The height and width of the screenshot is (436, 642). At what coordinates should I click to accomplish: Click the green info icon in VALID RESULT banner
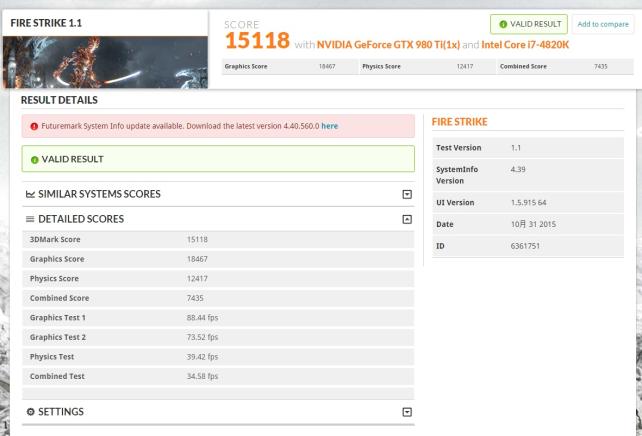click(x=34, y=160)
